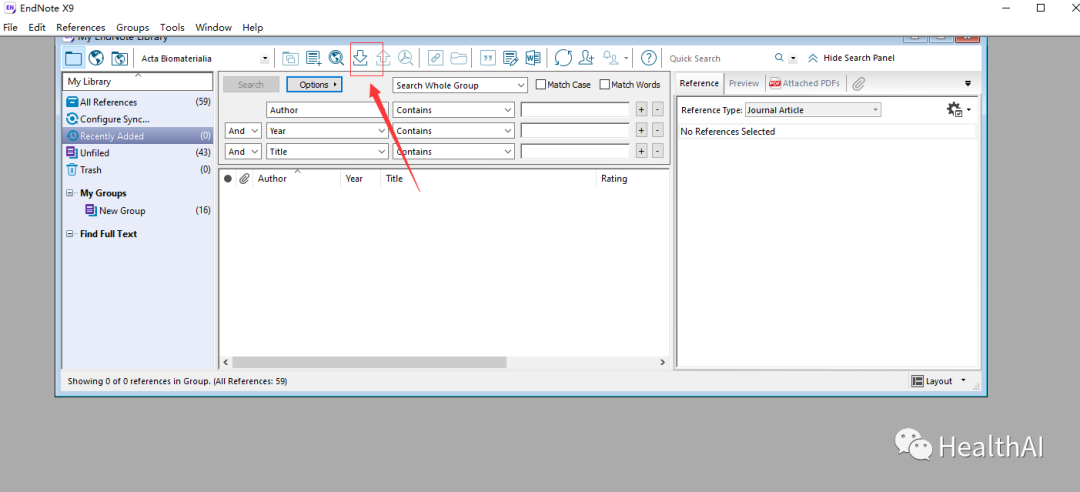The height and width of the screenshot is (492, 1080).
Task: Open the And operator for Year row
Action: [244, 130]
